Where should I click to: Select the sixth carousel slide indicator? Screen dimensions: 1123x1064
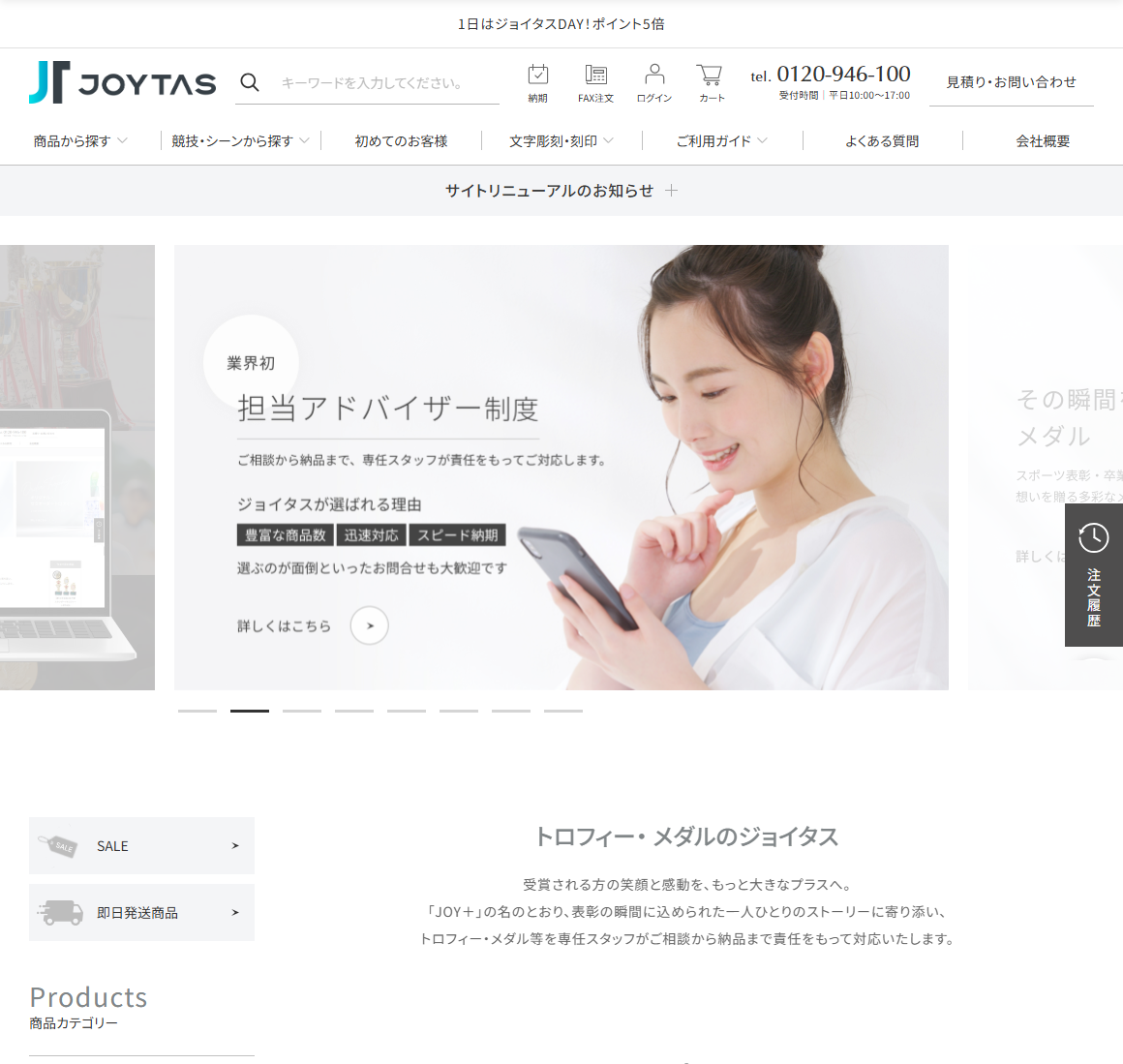459,711
